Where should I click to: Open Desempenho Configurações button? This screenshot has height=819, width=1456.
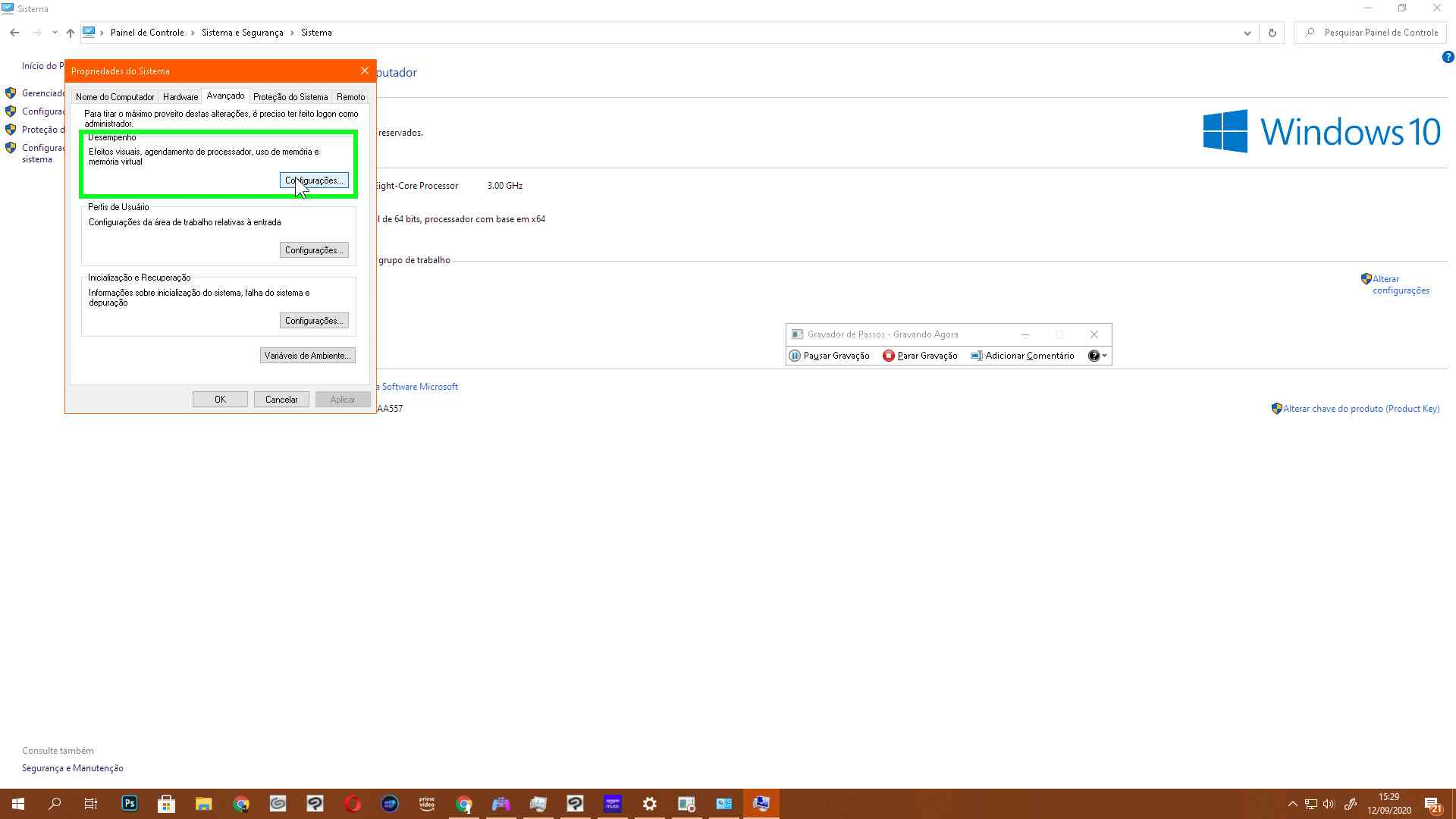coord(314,180)
